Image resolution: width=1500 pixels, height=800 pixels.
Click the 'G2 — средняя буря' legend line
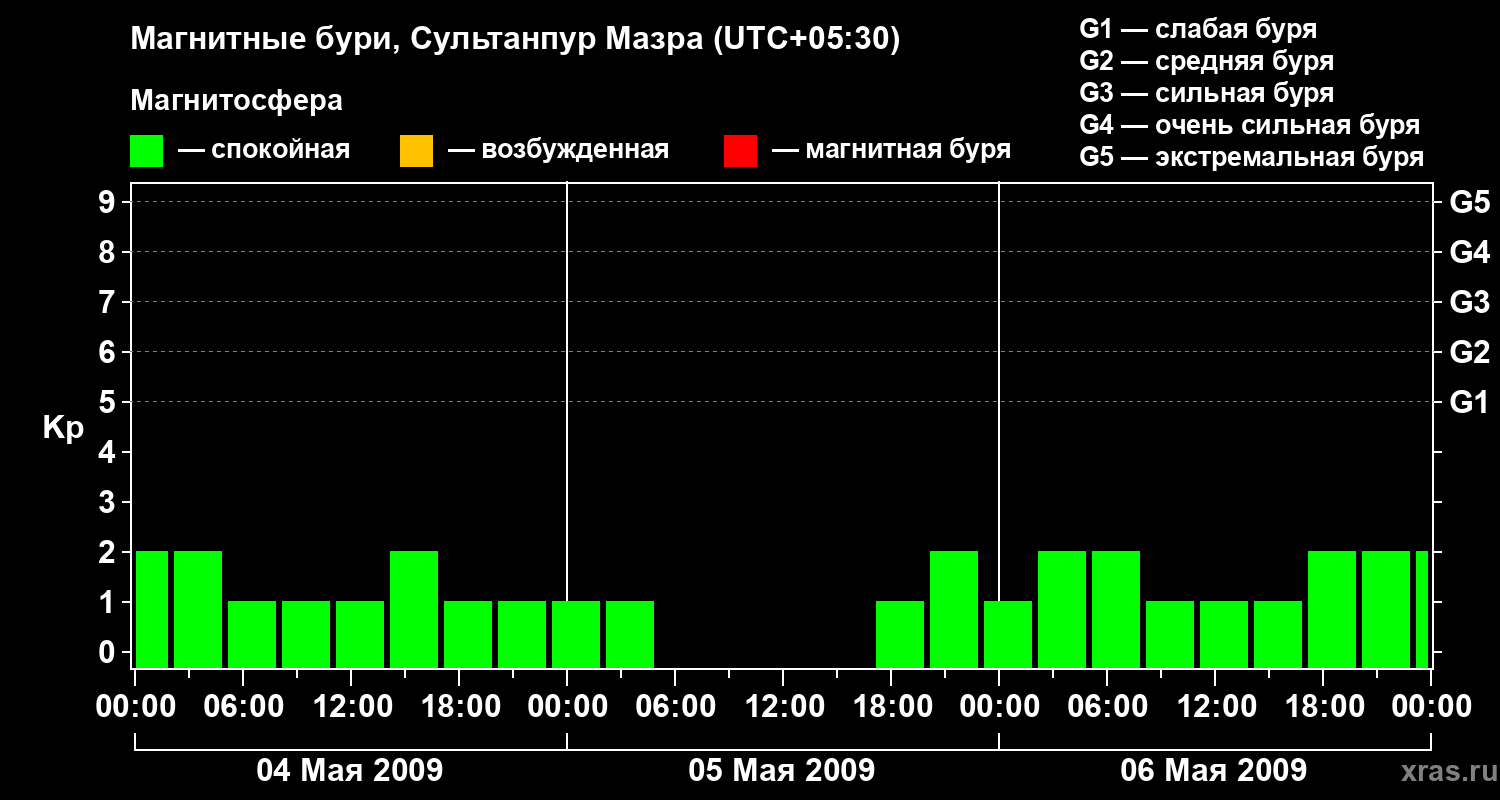[x=1206, y=61]
